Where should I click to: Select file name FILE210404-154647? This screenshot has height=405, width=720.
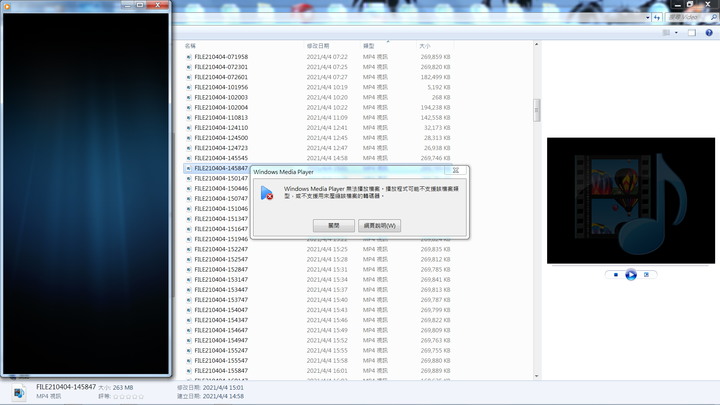(x=221, y=330)
